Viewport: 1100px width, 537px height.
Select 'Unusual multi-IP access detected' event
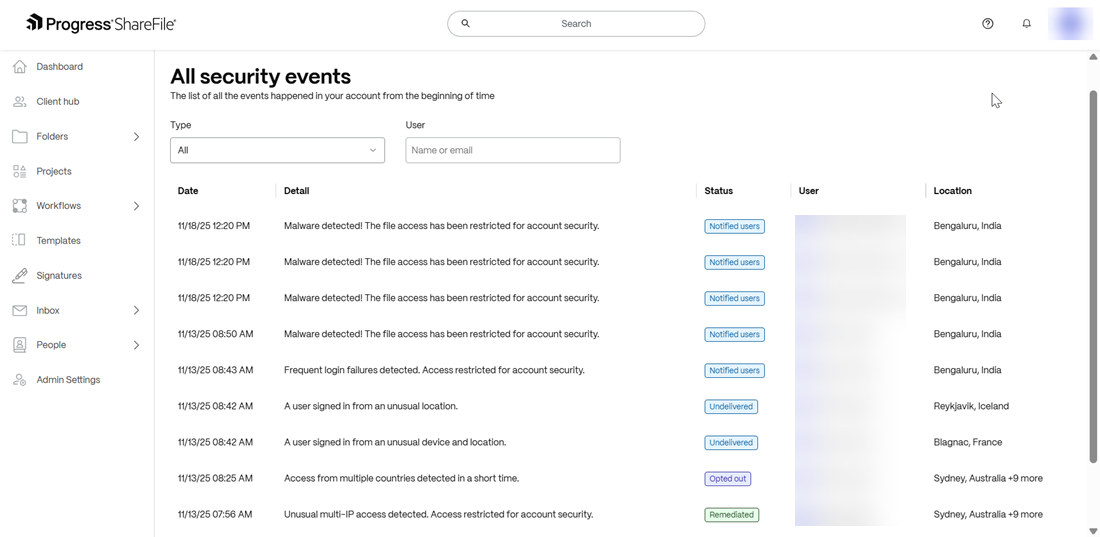(x=438, y=515)
